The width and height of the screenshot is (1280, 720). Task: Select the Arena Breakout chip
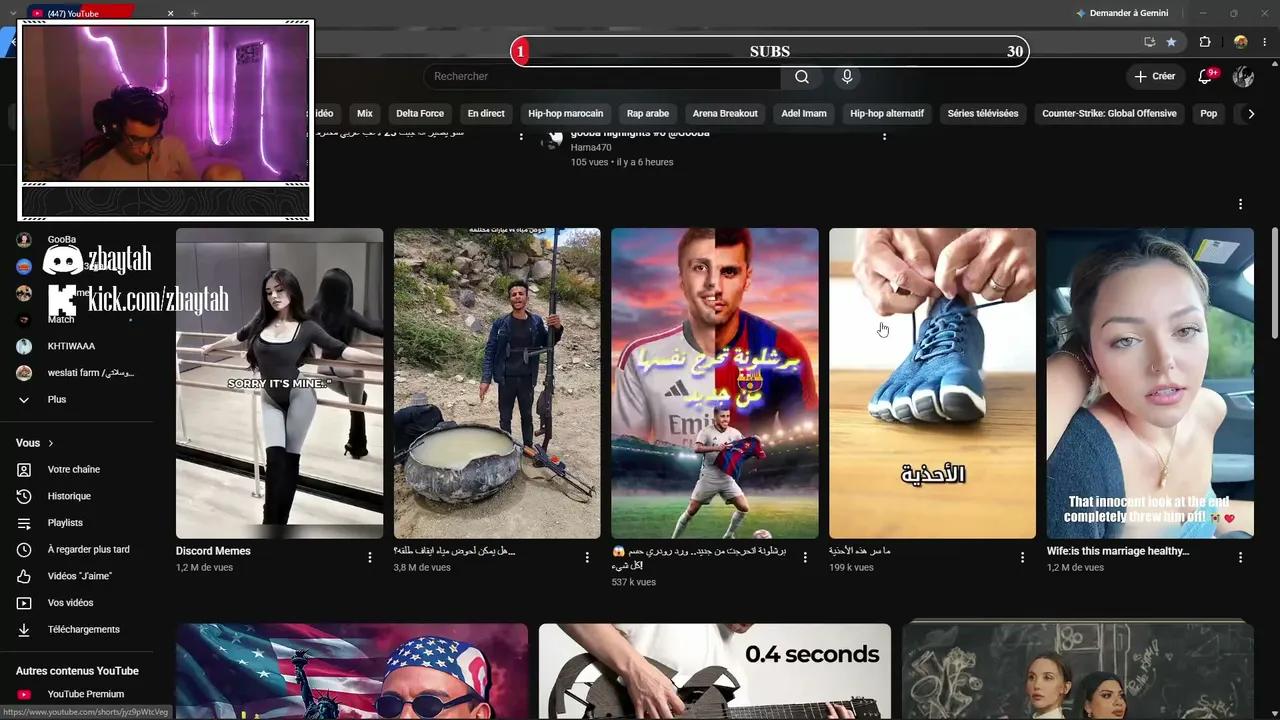(x=725, y=113)
